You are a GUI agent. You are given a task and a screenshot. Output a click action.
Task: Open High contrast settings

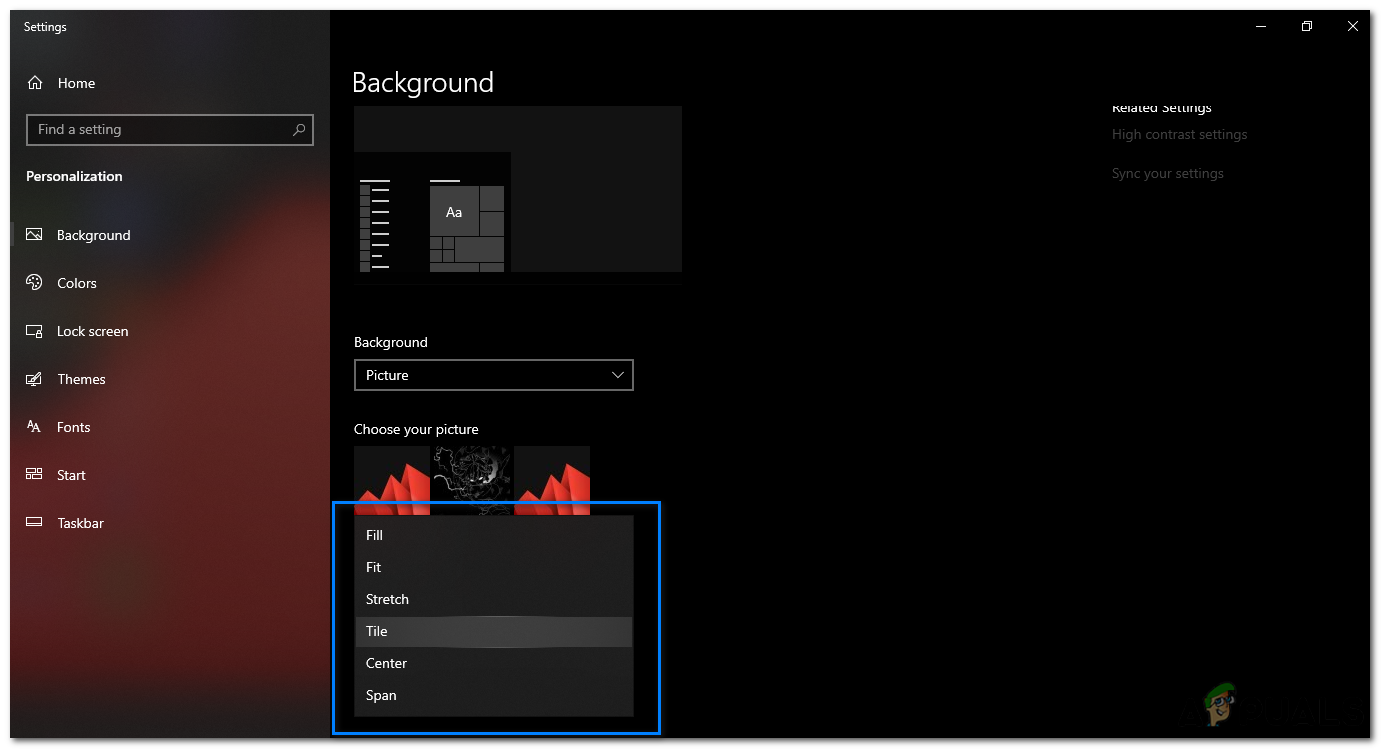pyautogui.click(x=1179, y=134)
